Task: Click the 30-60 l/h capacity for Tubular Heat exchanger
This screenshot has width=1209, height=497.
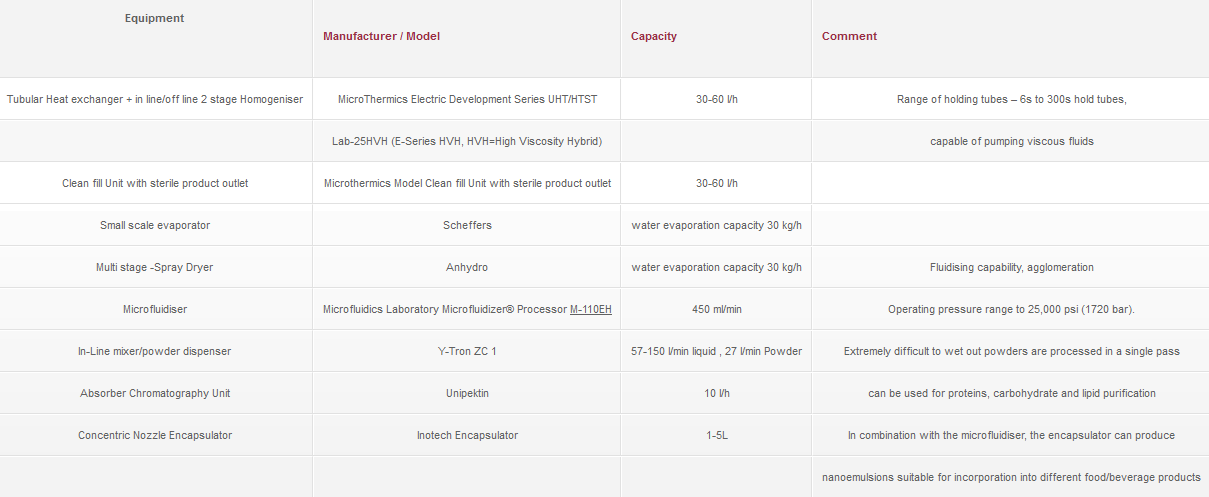Action: [717, 100]
